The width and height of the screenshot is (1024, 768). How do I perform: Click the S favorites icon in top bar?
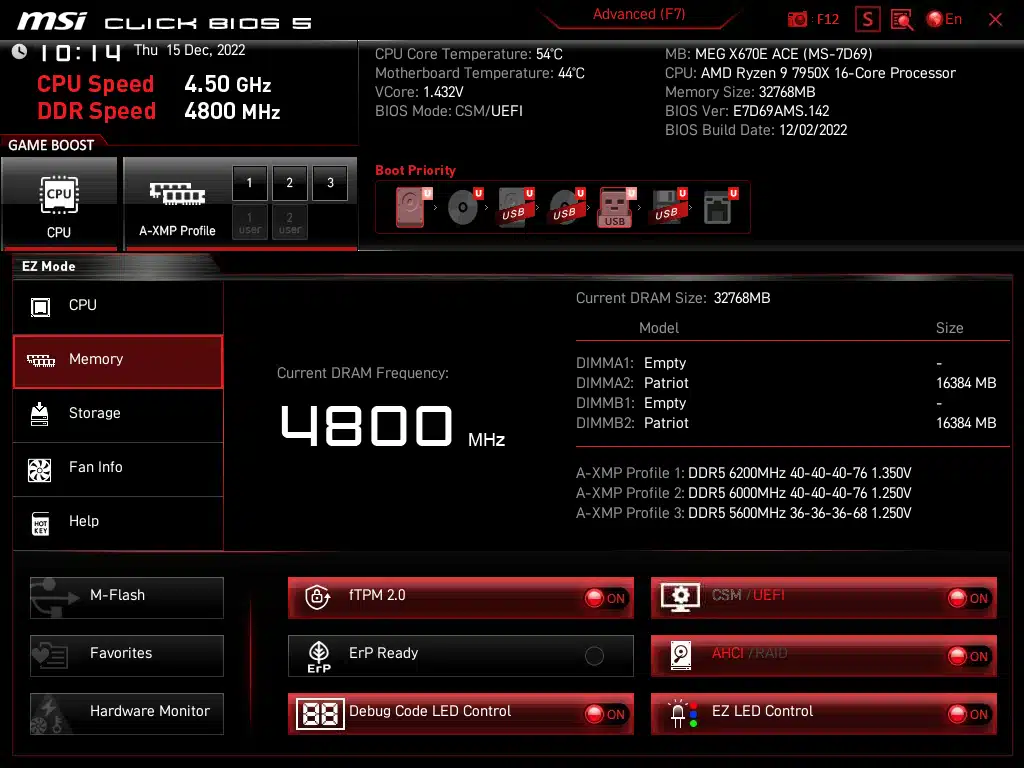pyautogui.click(x=868, y=20)
